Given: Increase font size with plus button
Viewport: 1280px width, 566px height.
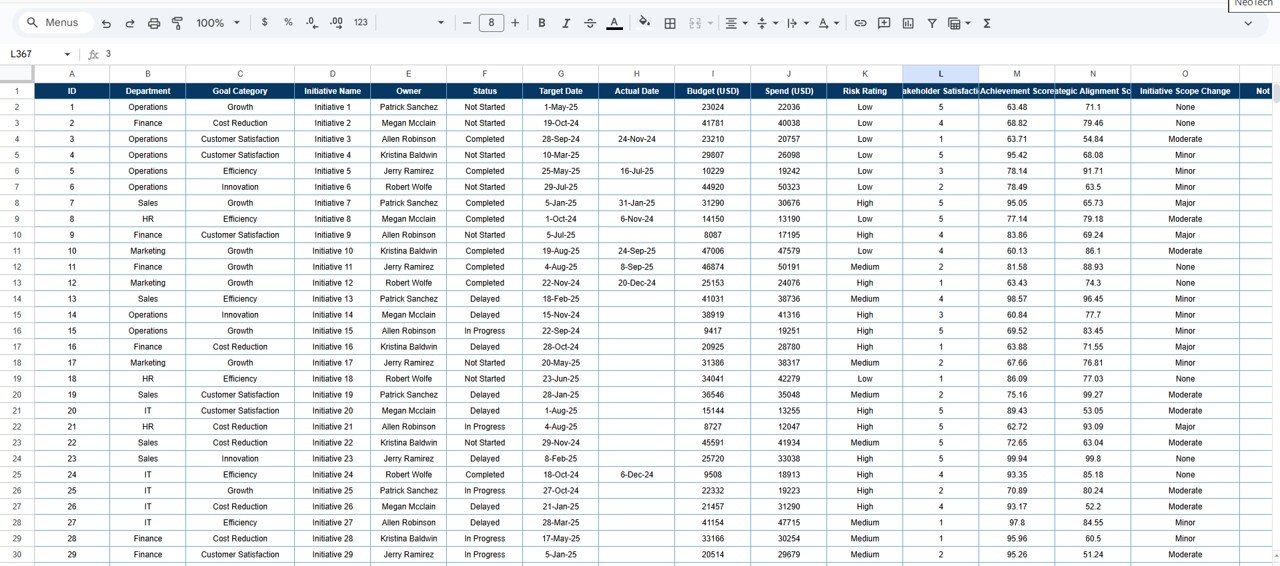Looking at the screenshot, I should [515, 23].
